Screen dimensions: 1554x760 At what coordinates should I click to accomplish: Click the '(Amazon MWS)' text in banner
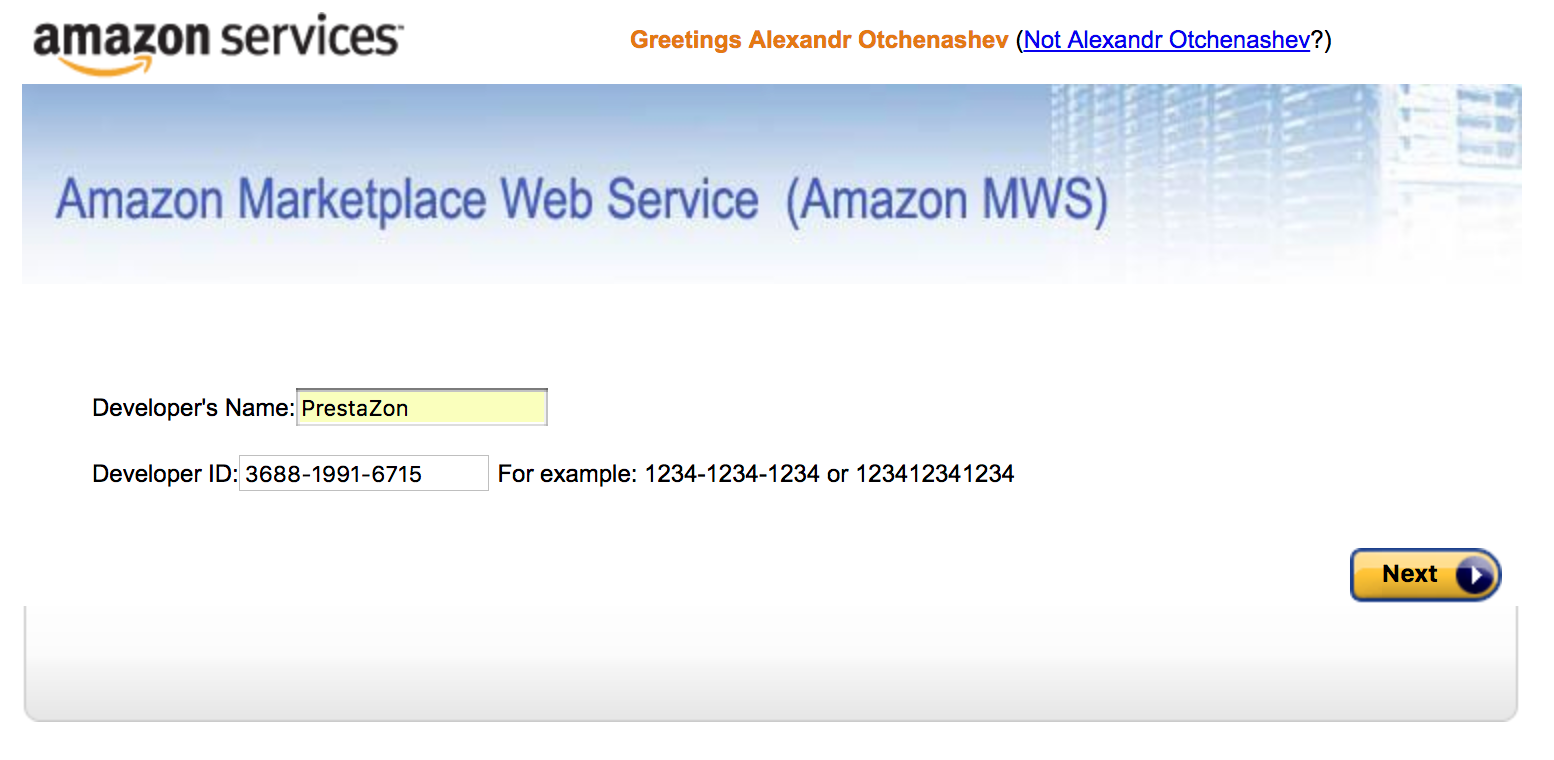pyautogui.click(x=947, y=200)
